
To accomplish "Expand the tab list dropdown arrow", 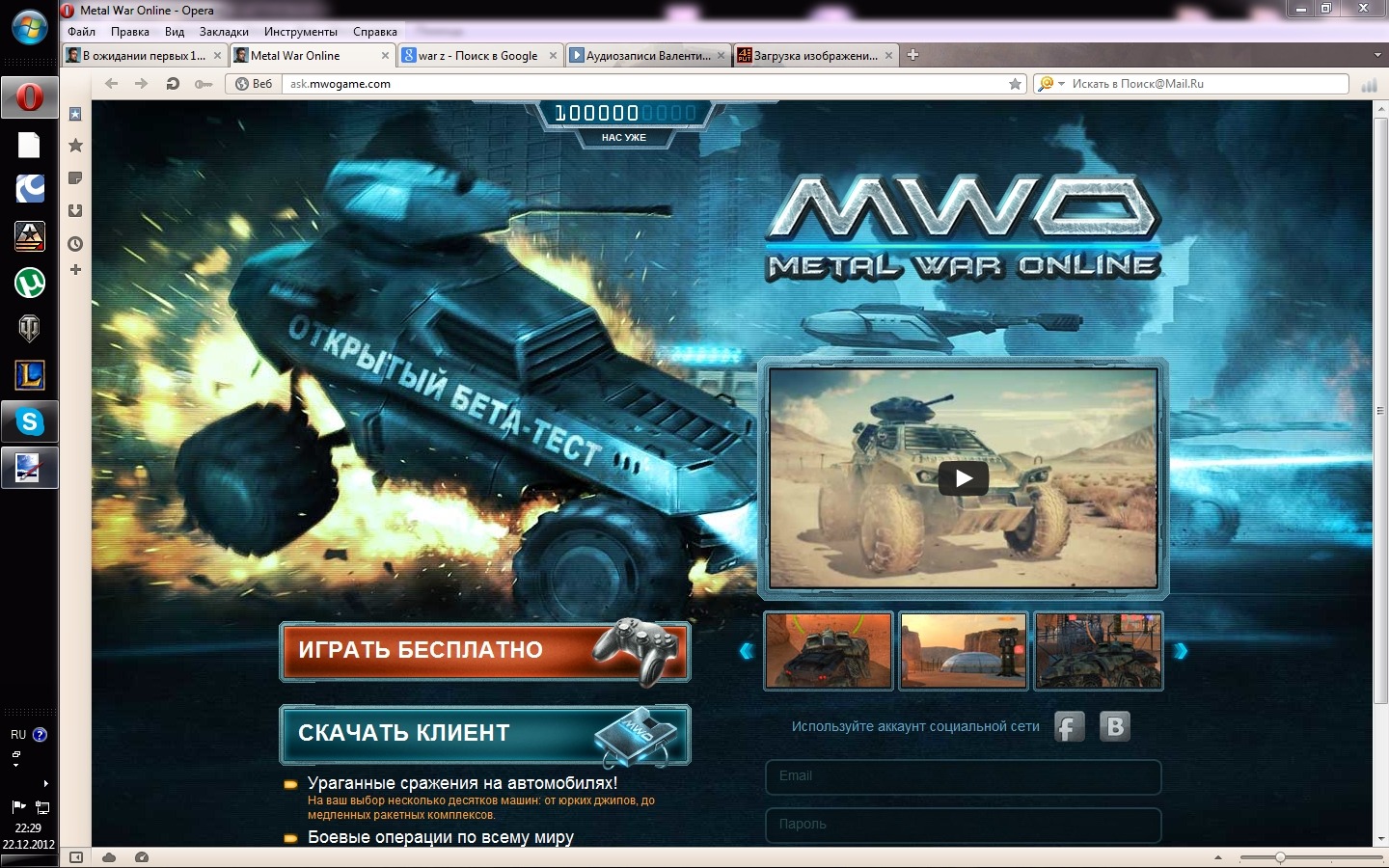I will [1377, 55].
